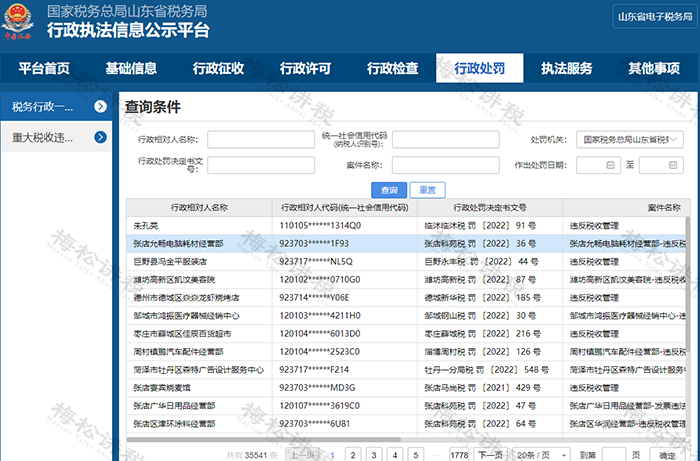Open the end date calendar icon
This screenshot has height=461, width=700.
coord(673,165)
